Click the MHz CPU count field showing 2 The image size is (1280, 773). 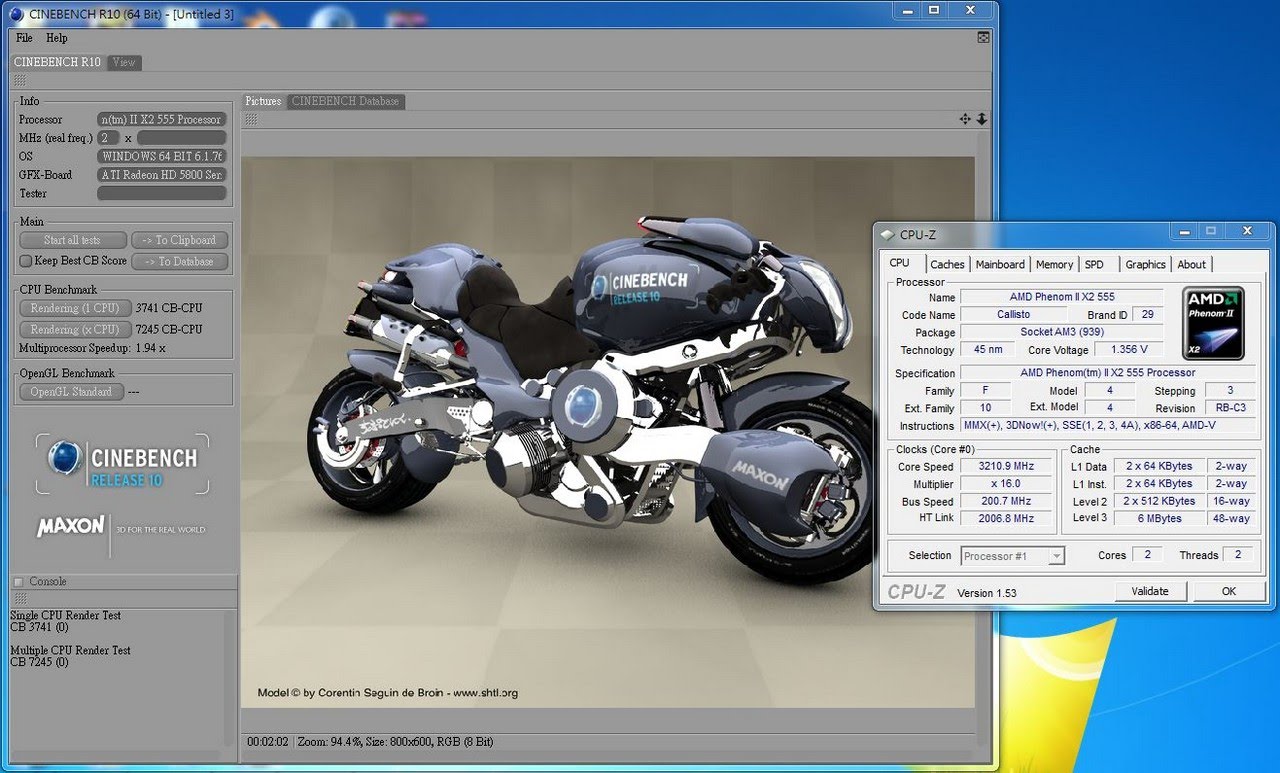pyautogui.click(x=108, y=138)
